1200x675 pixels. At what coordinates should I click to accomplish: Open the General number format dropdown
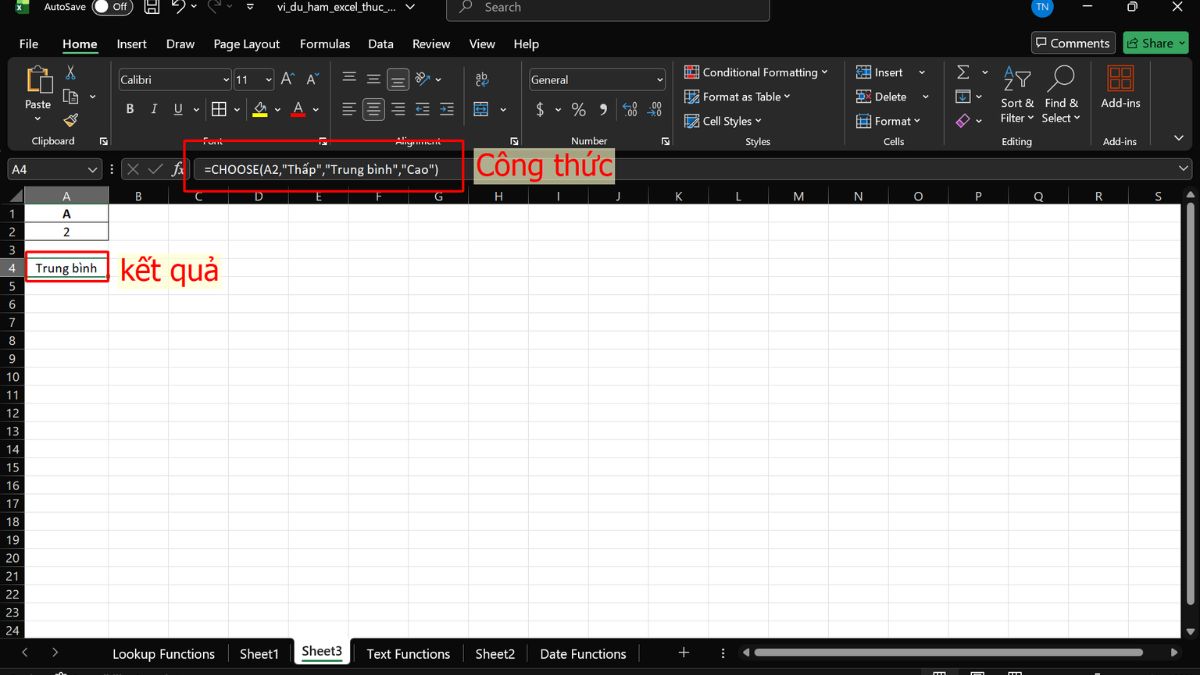659,80
